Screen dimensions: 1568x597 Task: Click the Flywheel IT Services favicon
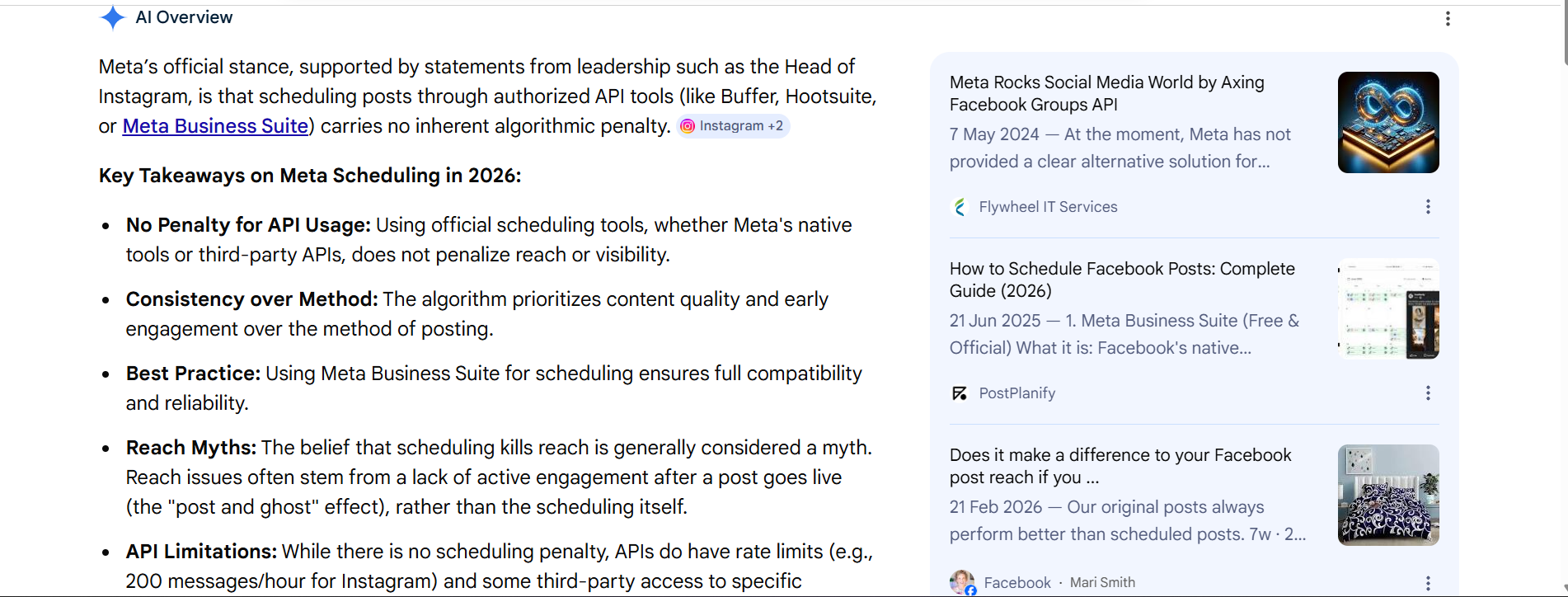(x=960, y=207)
